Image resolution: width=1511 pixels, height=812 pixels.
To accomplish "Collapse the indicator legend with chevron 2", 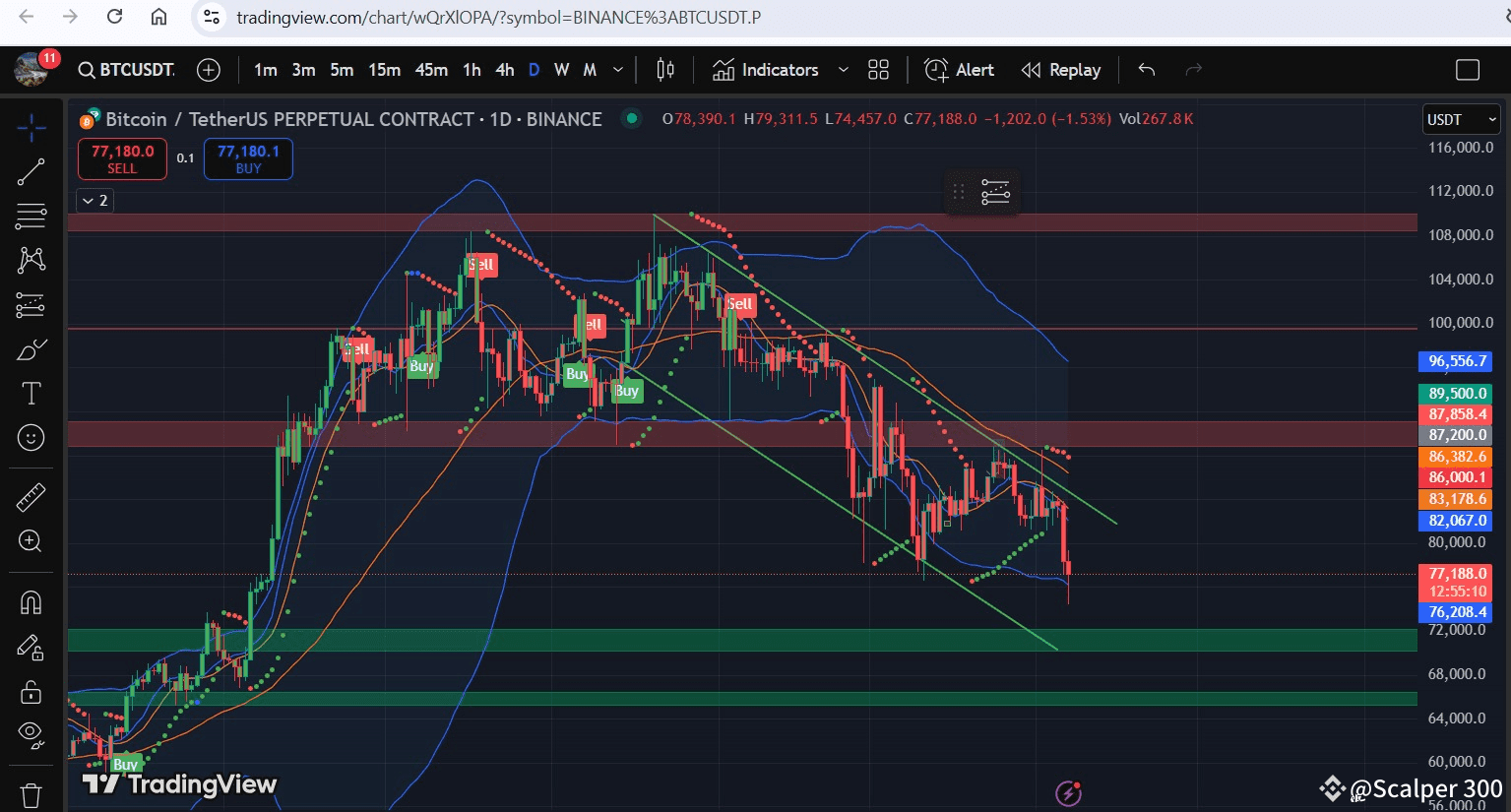I will 94,201.
